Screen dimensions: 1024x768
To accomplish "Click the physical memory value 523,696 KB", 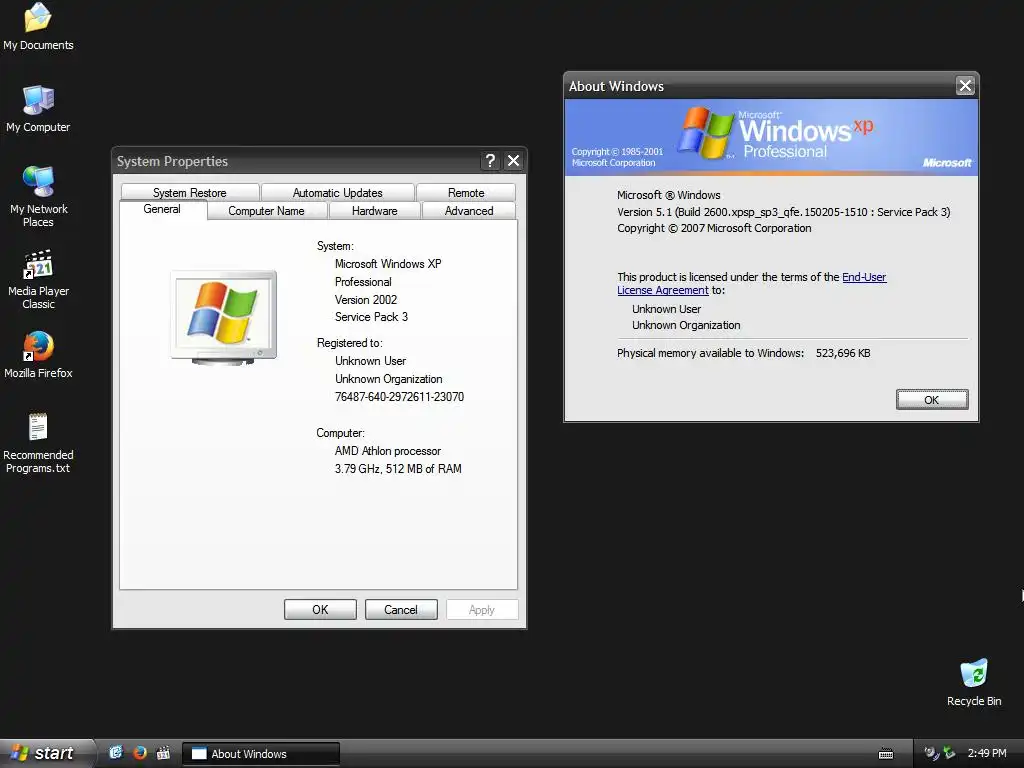I will tap(842, 353).
